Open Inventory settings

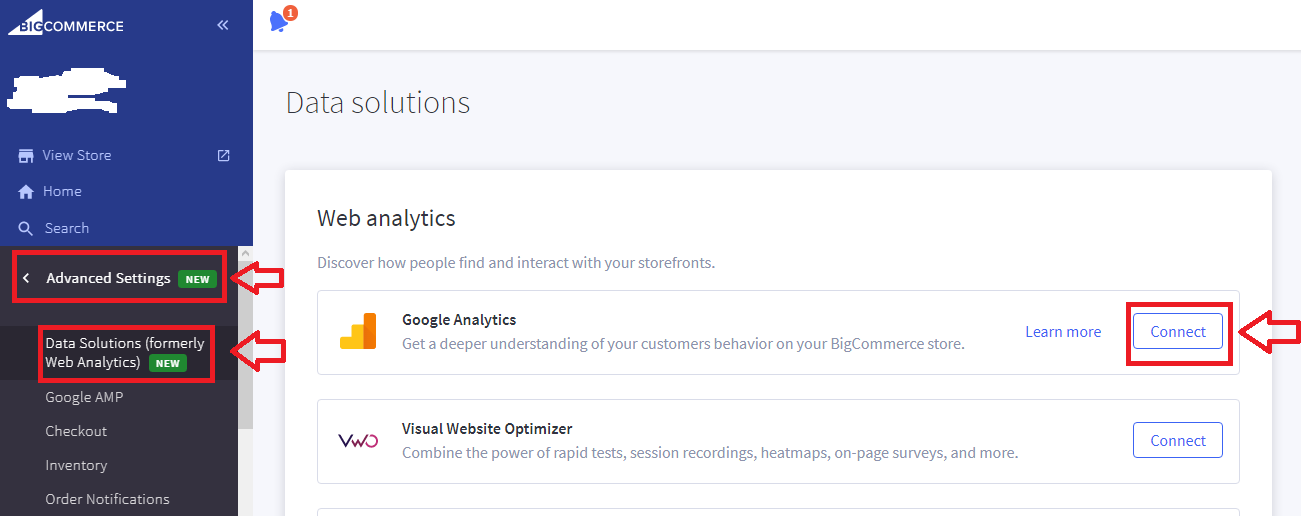click(x=76, y=465)
